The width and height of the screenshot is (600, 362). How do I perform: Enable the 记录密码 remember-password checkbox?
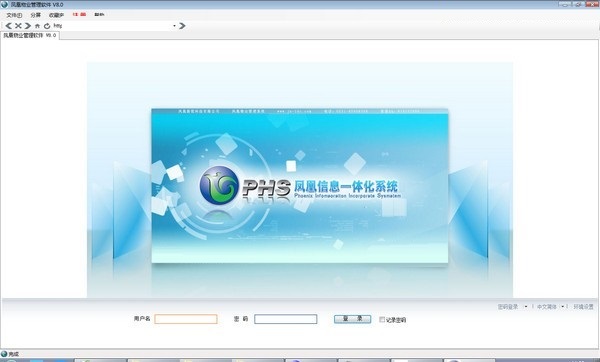(382, 320)
